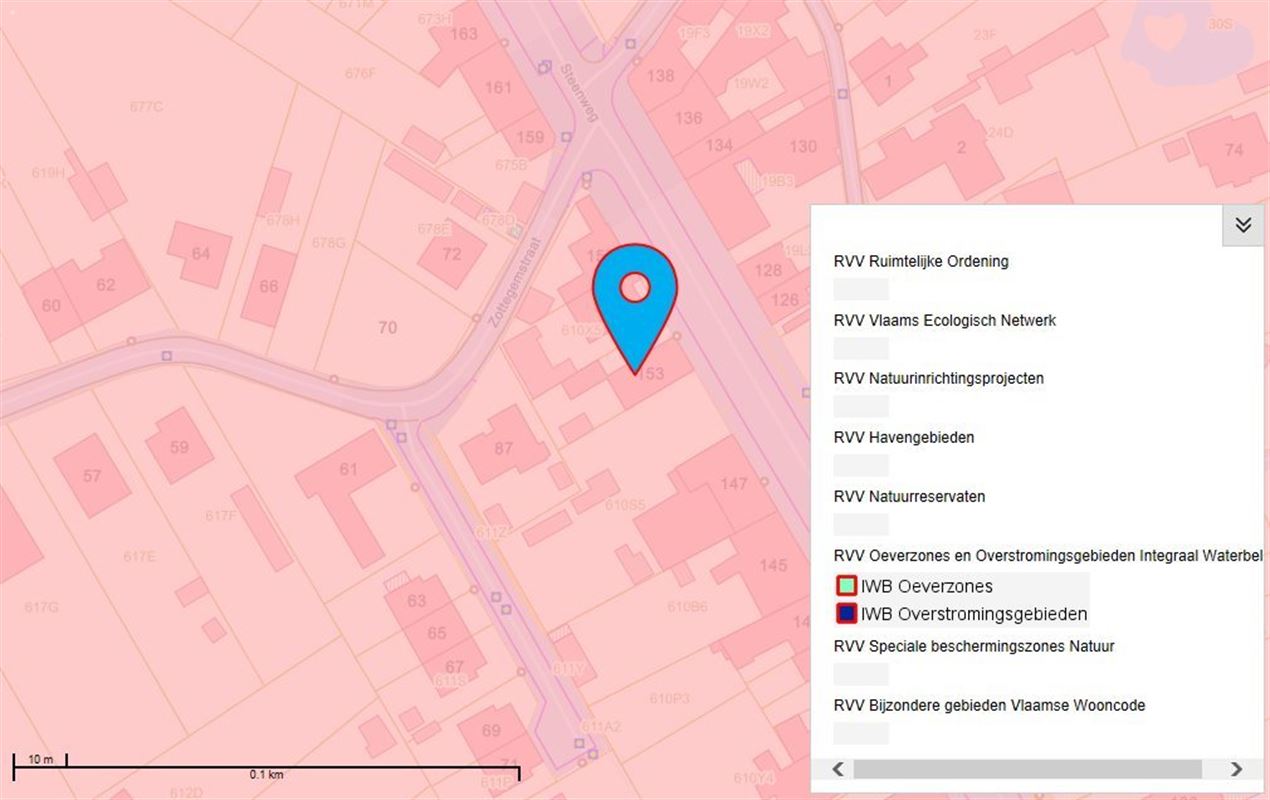The width and height of the screenshot is (1270, 800).
Task: Click parcel number 70 on the map
Action: [x=387, y=327]
